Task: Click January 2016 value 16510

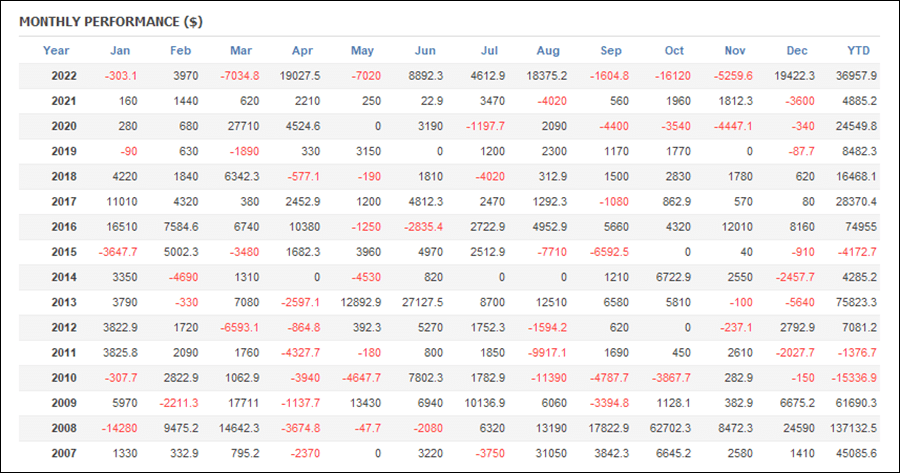Action: tap(122, 227)
